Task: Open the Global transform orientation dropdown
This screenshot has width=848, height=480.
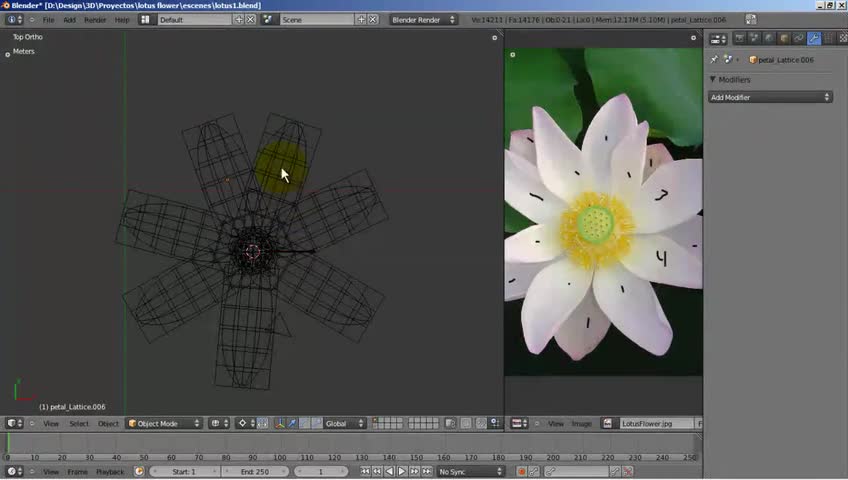Action: pos(343,423)
